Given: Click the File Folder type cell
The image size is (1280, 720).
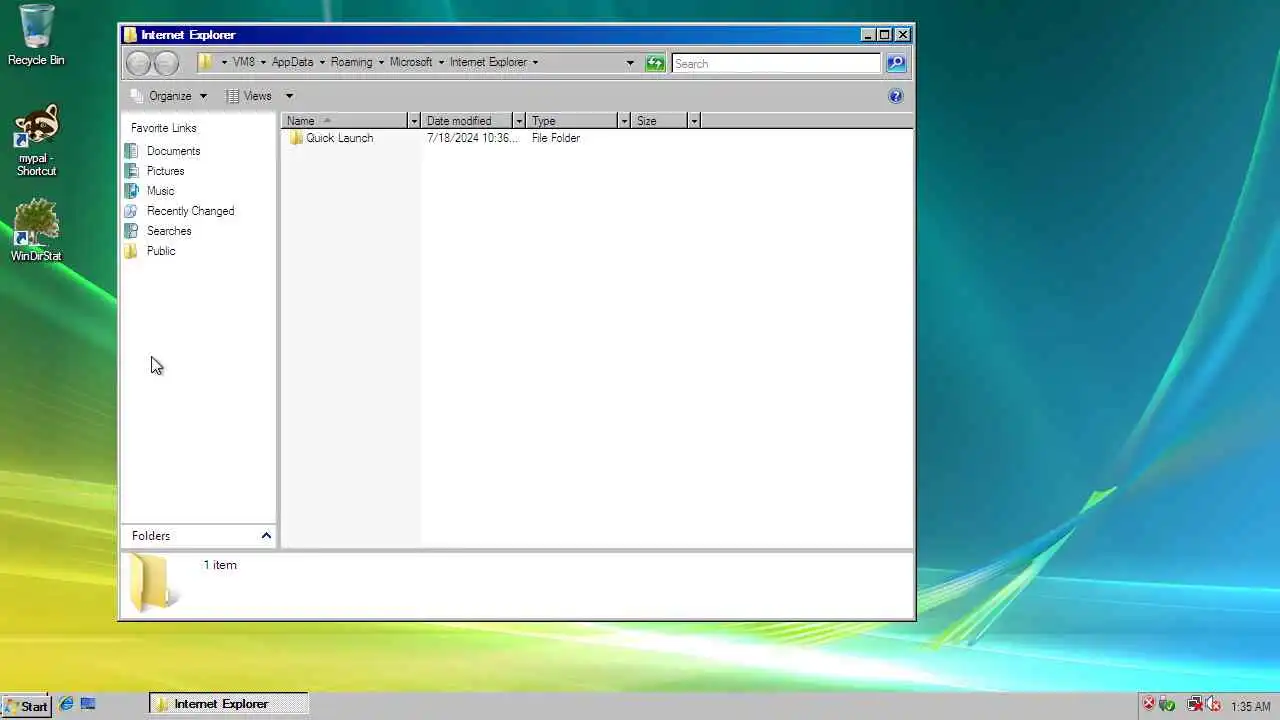Looking at the screenshot, I should pos(556,138).
